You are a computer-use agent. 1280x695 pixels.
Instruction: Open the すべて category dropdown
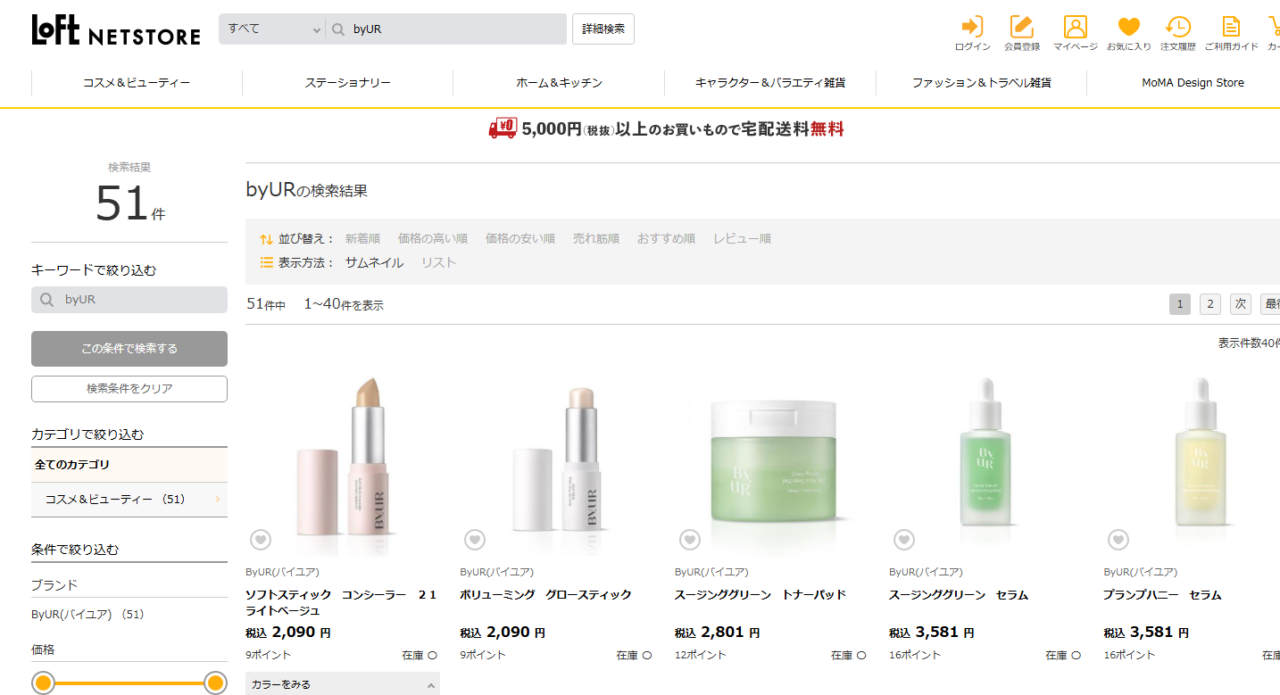[x=272, y=29]
